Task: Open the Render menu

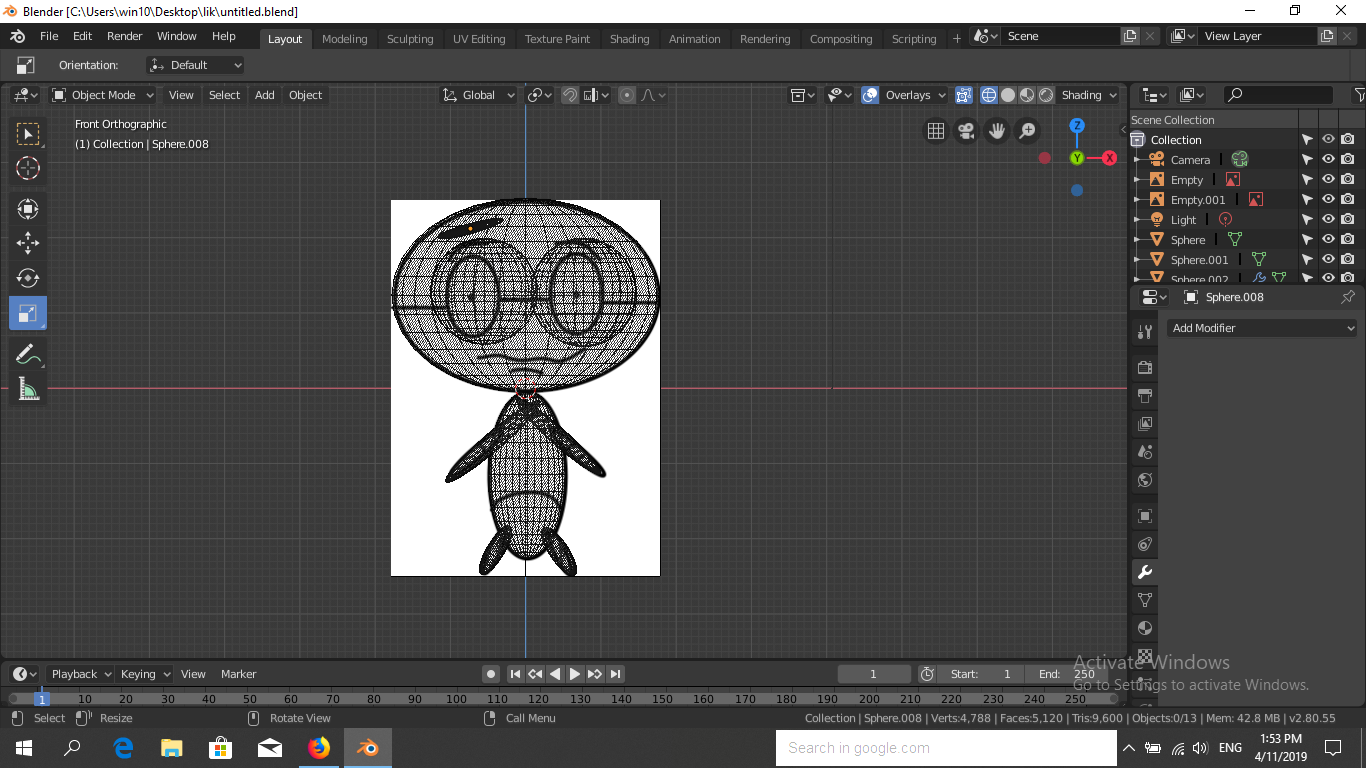Action: (x=125, y=36)
